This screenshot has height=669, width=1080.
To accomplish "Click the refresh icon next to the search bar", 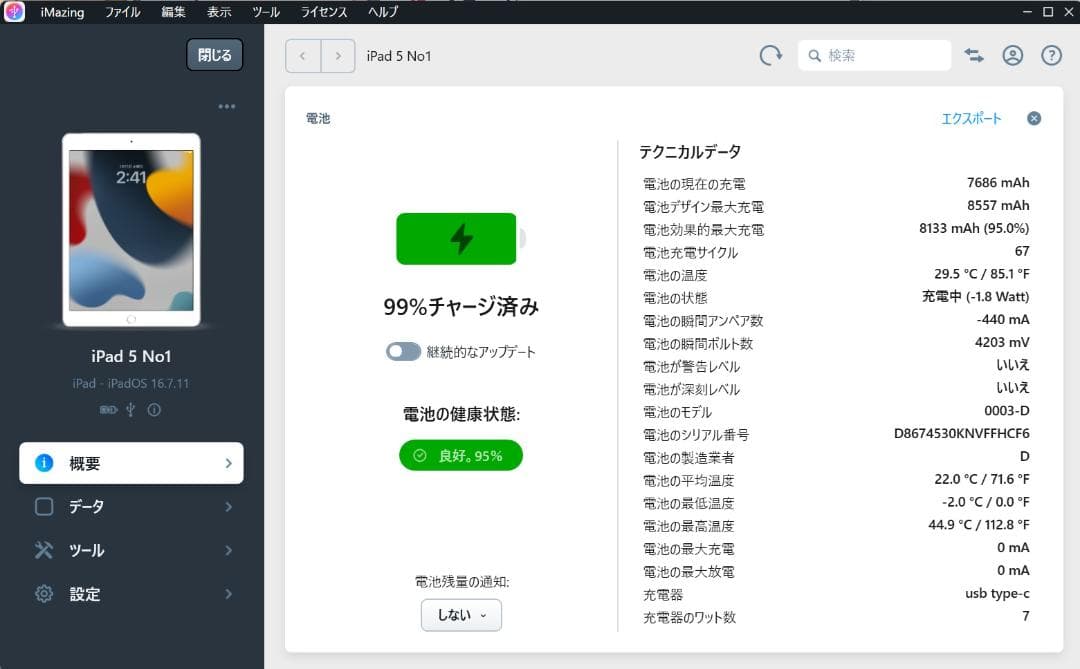I will coord(769,56).
